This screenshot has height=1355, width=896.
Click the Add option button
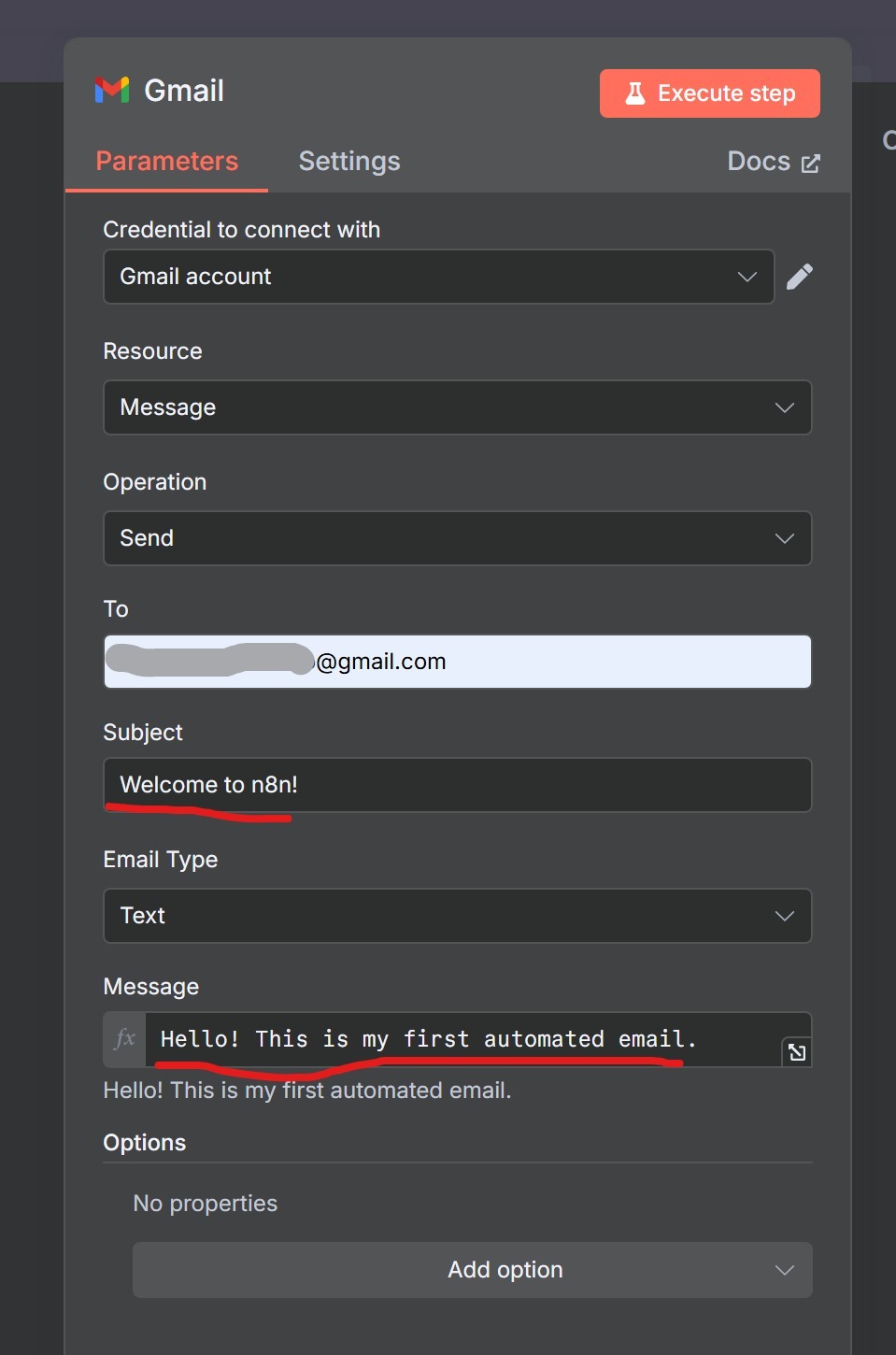point(505,1270)
